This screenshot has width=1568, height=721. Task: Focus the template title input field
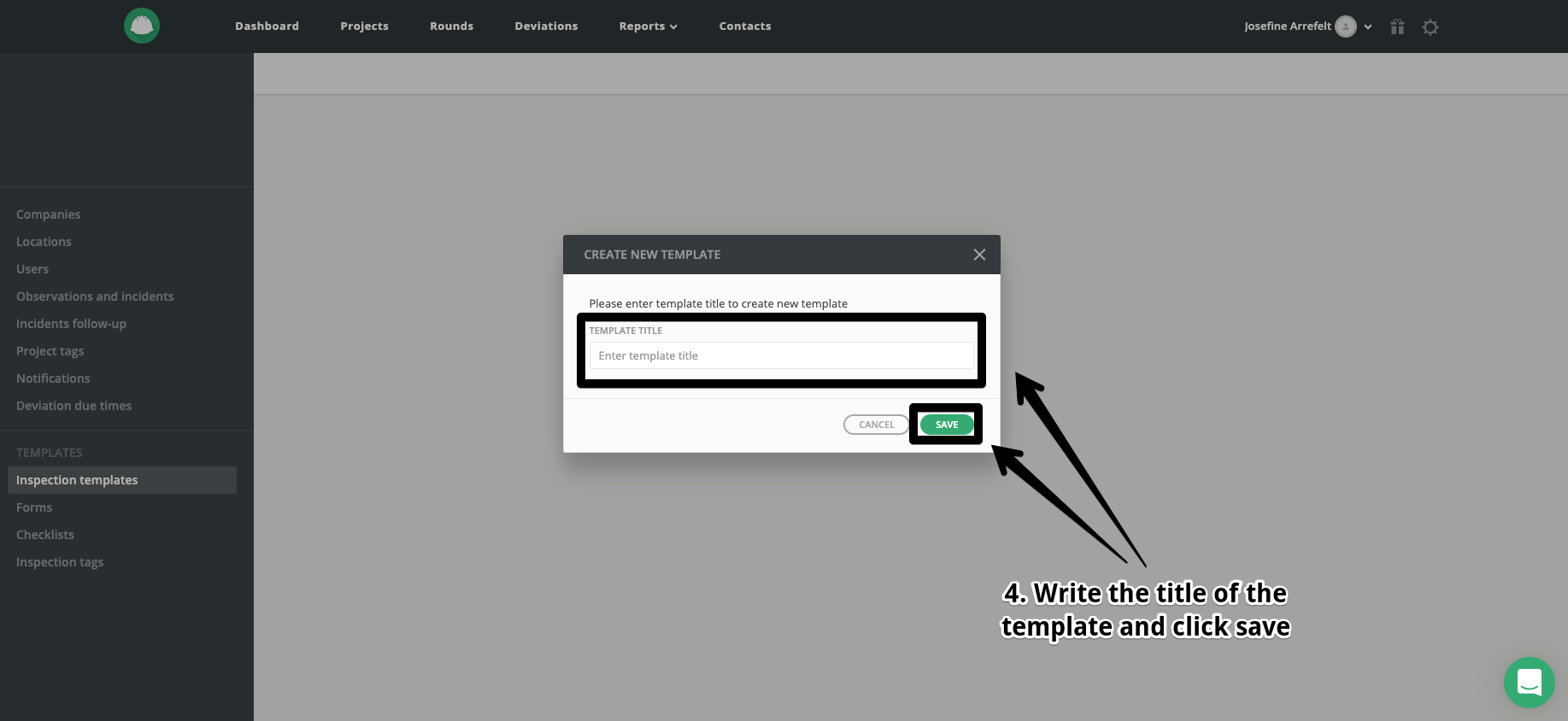(x=781, y=355)
